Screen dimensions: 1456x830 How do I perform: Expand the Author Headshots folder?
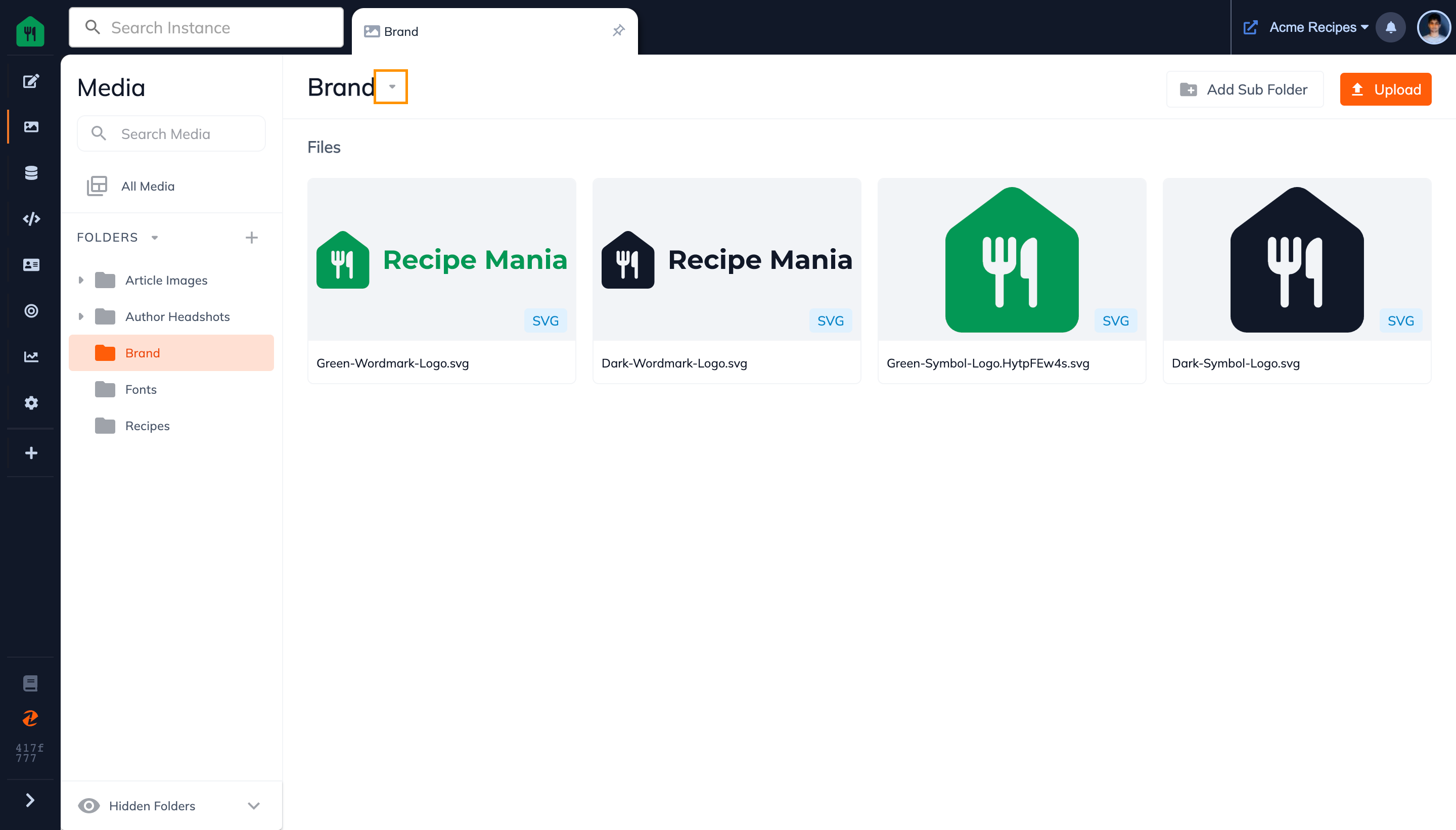[81, 316]
